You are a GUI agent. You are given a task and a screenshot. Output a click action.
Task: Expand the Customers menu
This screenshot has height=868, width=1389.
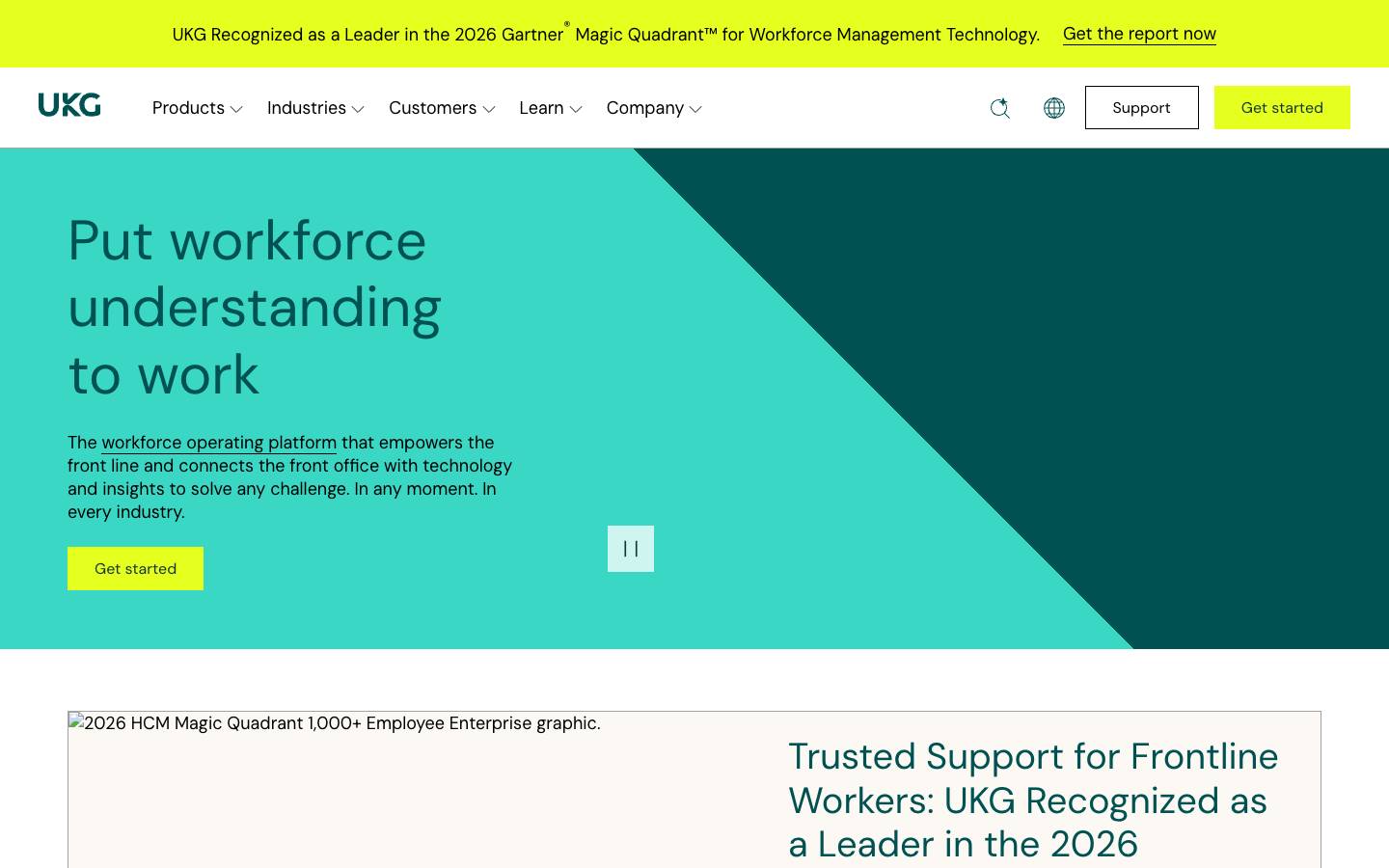click(442, 108)
